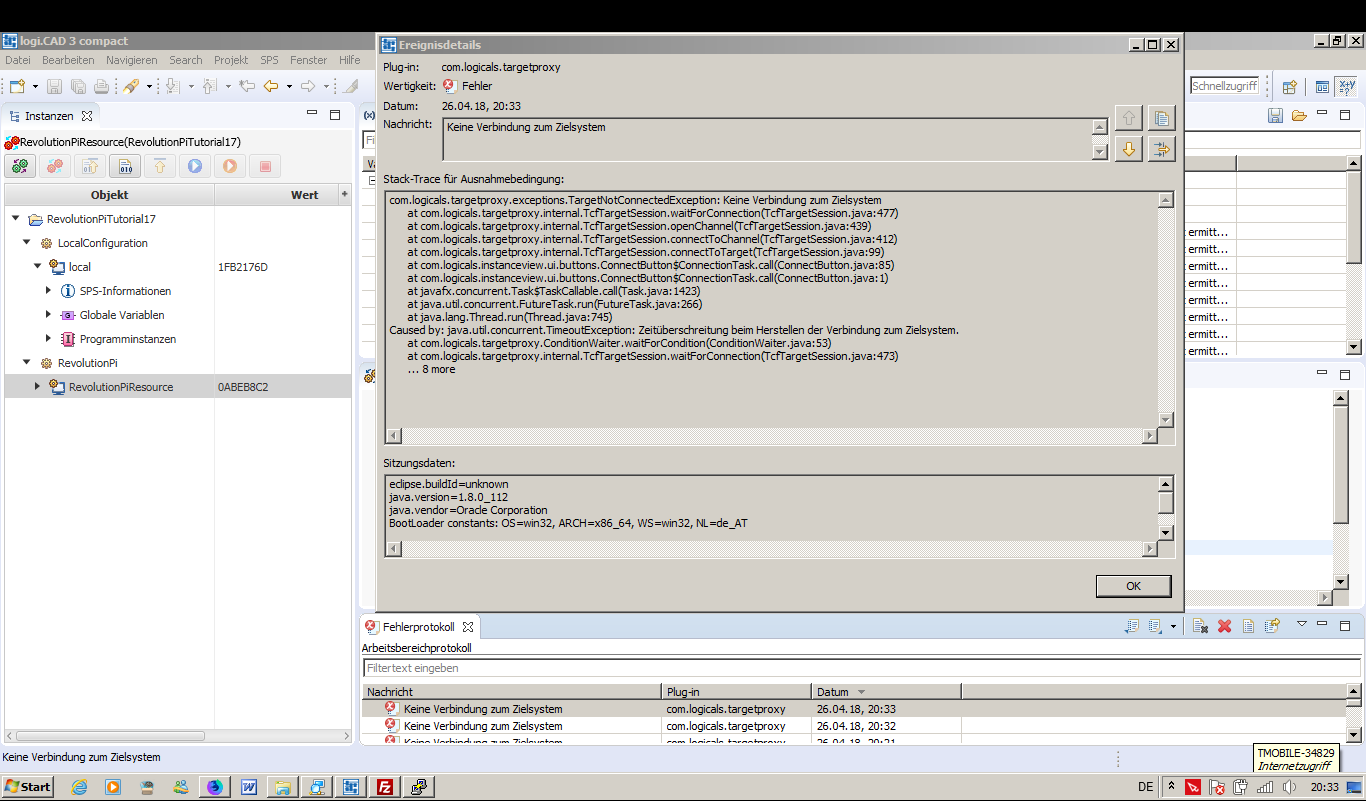Click OK in the Ereignisdetails dialog
The width and height of the screenshot is (1366, 801).
pyautogui.click(x=1133, y=586)
